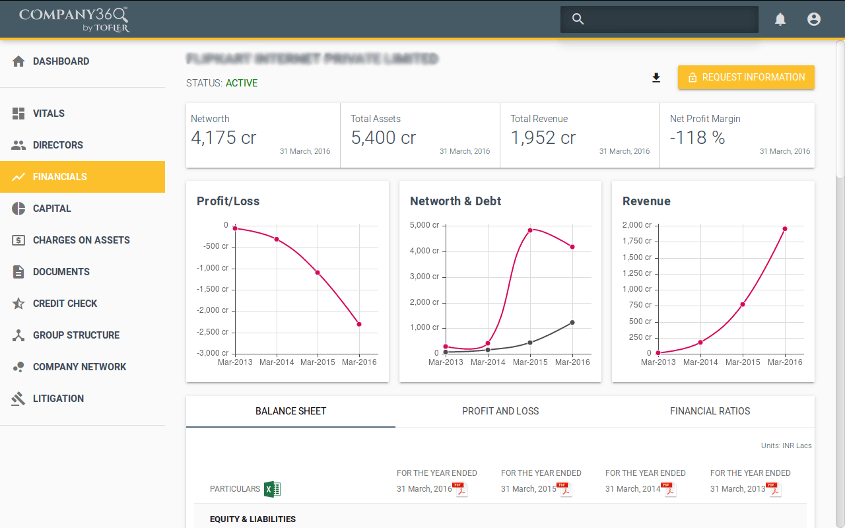845x528 pixels.
Task: Open the 31 March, 2014 PDF icon
Action: point(668,489)
